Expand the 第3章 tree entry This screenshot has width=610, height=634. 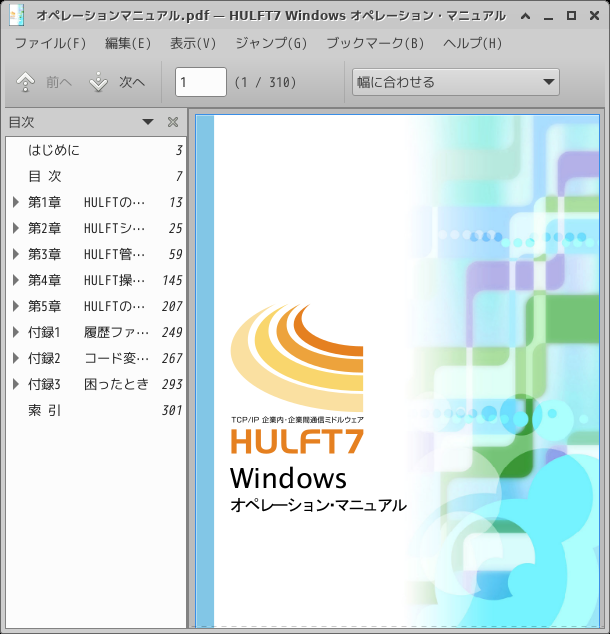pos(16,254)
